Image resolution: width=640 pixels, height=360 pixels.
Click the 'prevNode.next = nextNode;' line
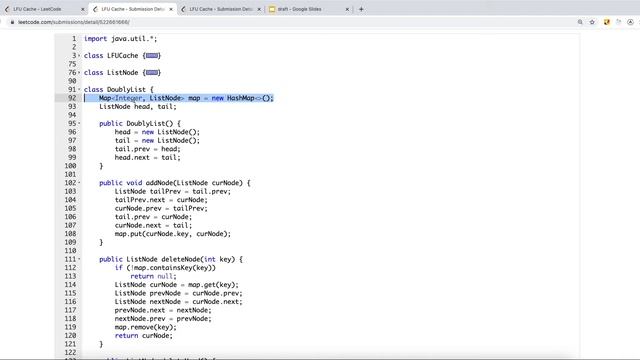163,310
